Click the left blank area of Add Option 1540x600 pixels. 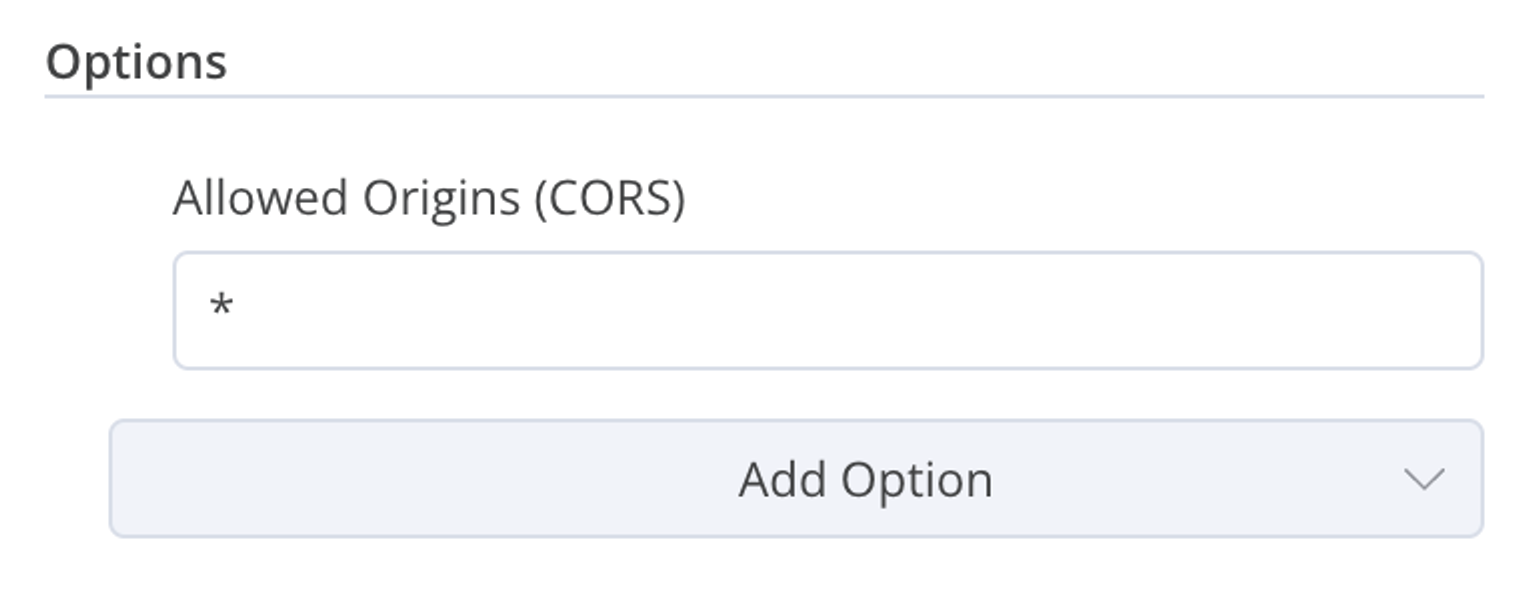[420, 479]
